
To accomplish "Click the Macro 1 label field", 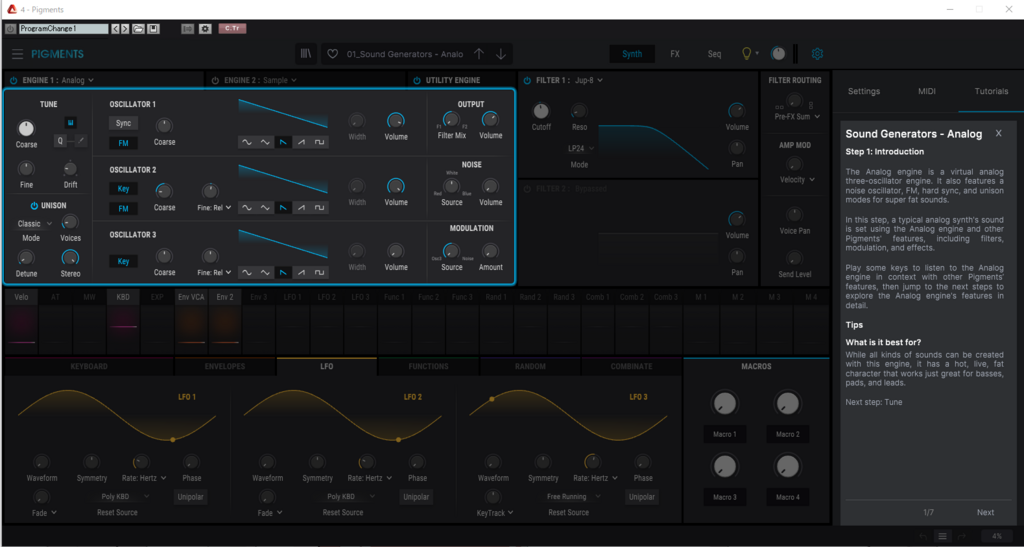I will pyautogui.click(x=725, y=434).
